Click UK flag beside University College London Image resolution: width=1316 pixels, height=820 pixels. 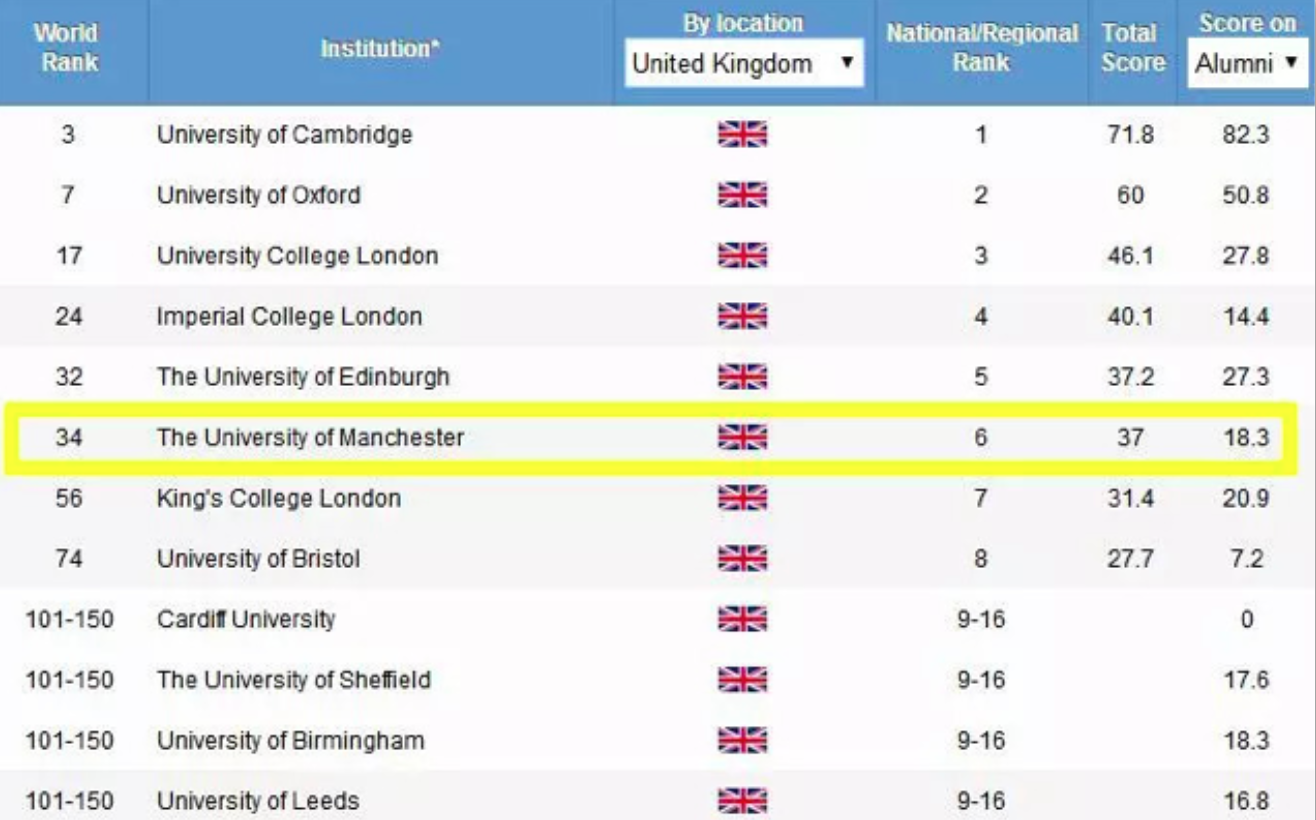click(x=742, y=255)
